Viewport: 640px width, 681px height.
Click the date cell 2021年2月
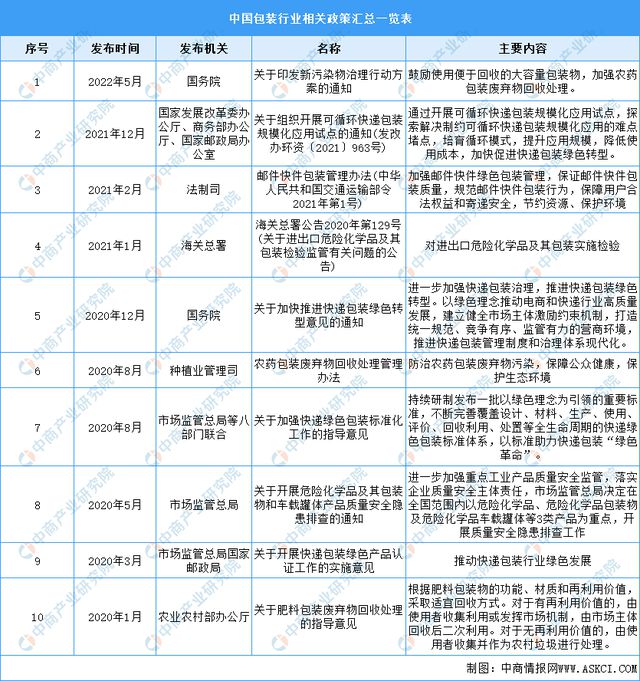coord(115,190)
